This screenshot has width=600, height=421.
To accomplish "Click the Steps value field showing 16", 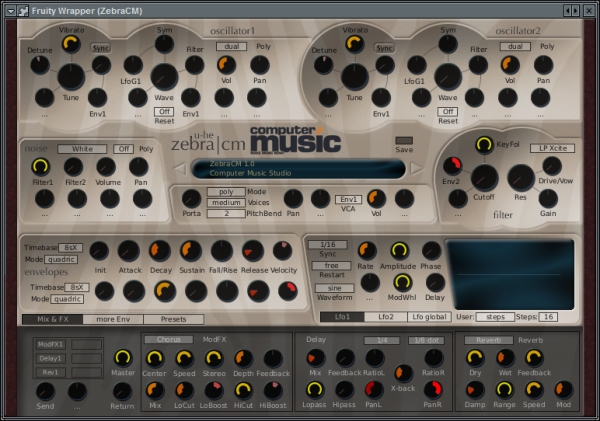I will [548, 317].
